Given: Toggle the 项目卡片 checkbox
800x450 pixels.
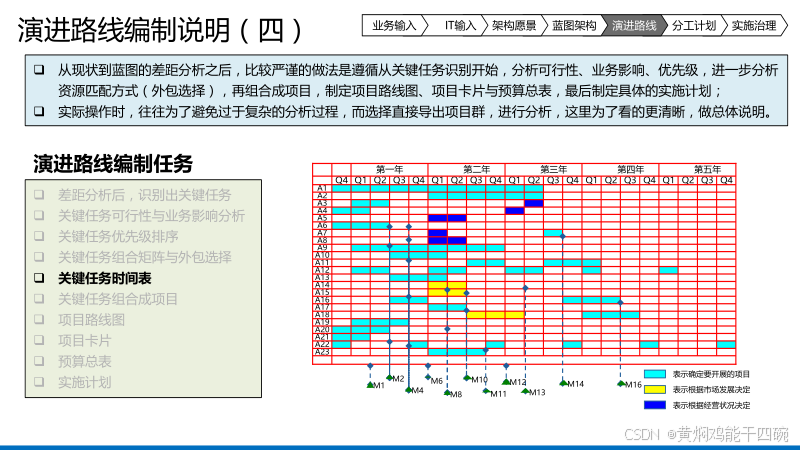Looking at the screenshot, I should tap(39, 340).
